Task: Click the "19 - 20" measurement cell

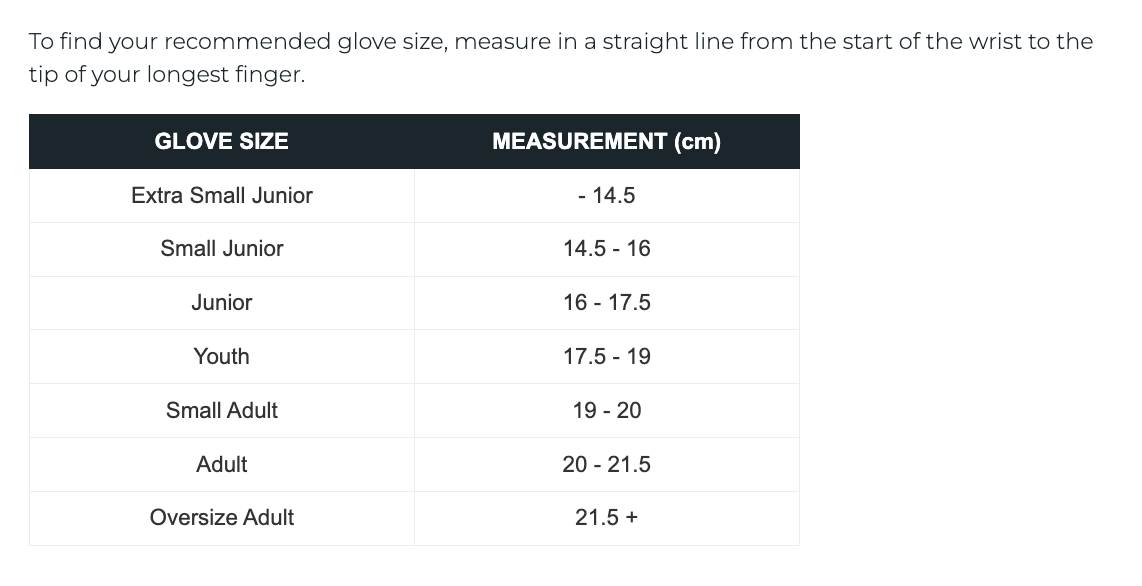Action: 606,411
